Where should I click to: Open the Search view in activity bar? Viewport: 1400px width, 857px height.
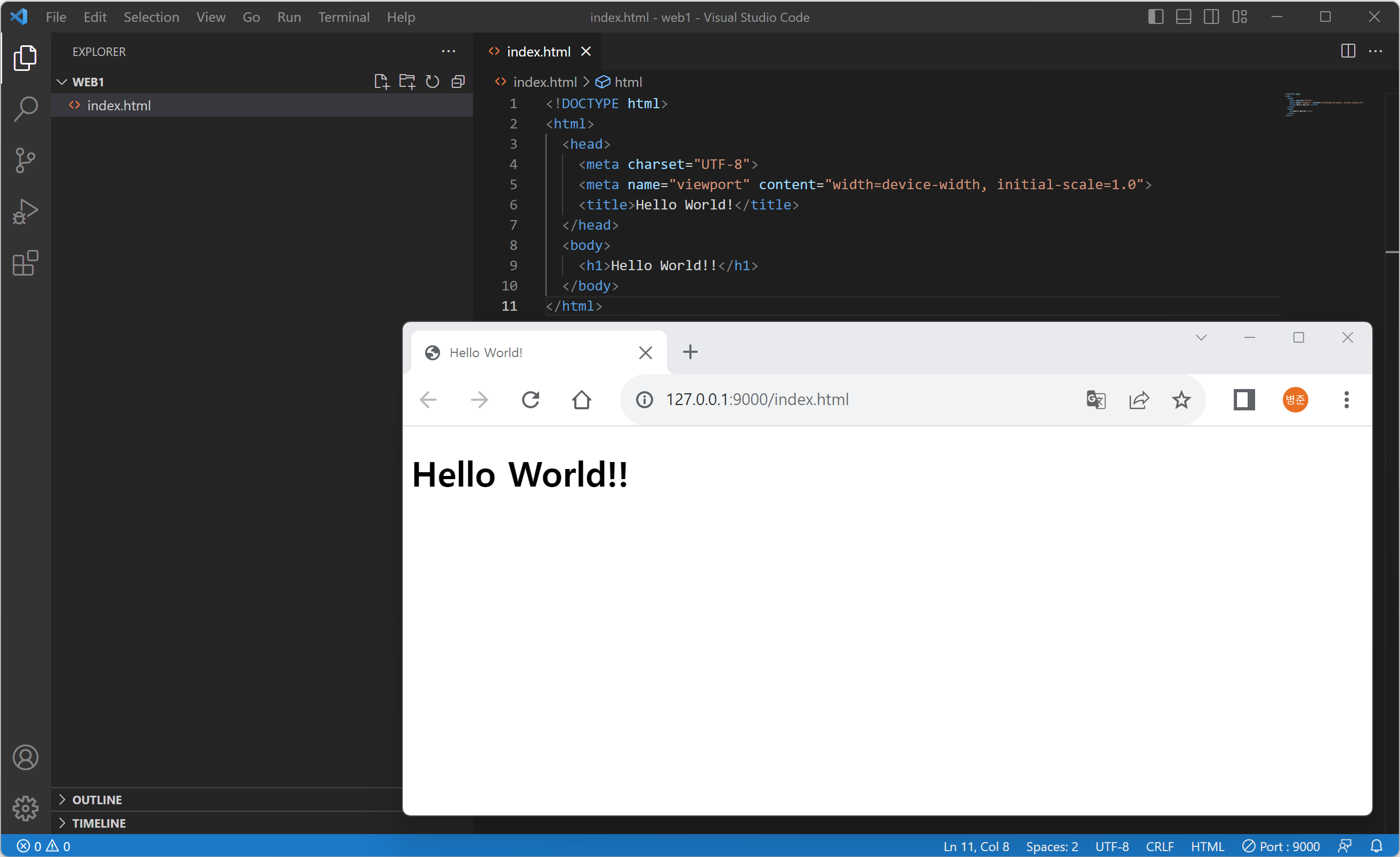(x=25, y=109)
